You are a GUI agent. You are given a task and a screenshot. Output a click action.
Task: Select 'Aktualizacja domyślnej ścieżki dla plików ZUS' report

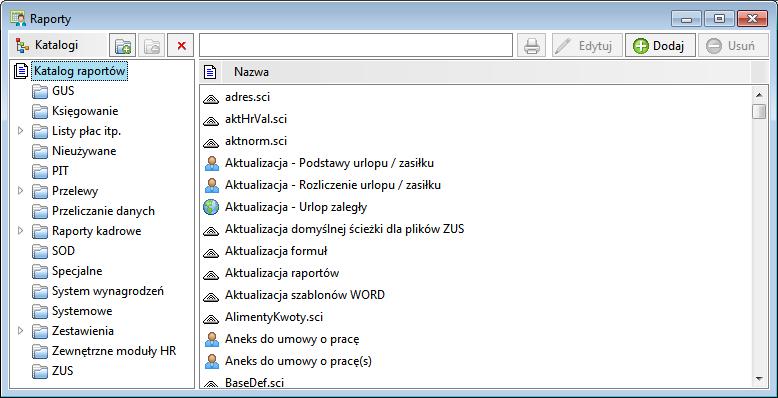point(344,229)
